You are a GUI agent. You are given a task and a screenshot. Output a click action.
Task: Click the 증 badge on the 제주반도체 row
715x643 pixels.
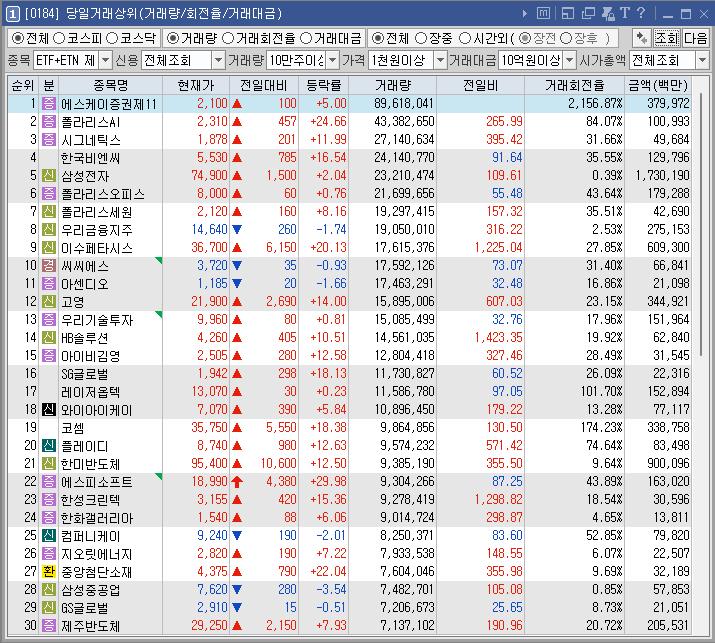click(49, 625)
